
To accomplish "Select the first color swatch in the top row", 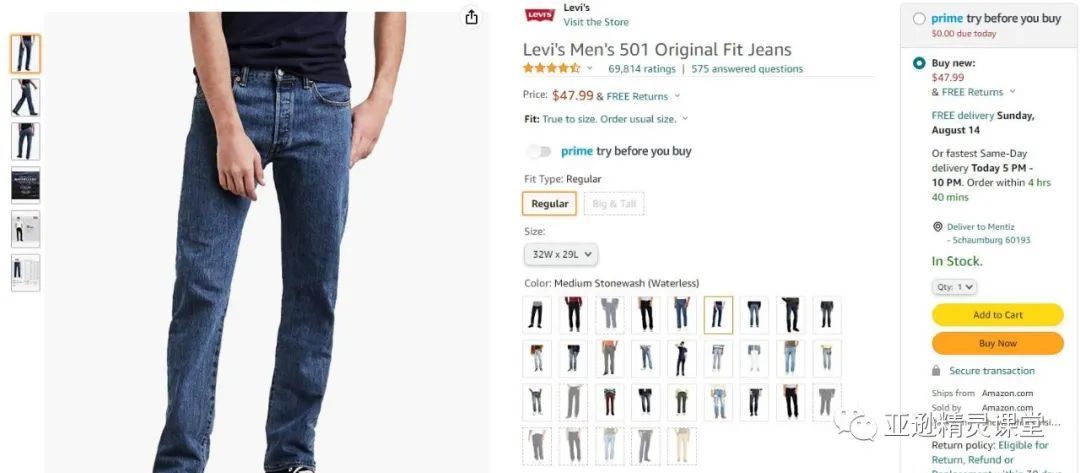I will (x=537, y=315).
